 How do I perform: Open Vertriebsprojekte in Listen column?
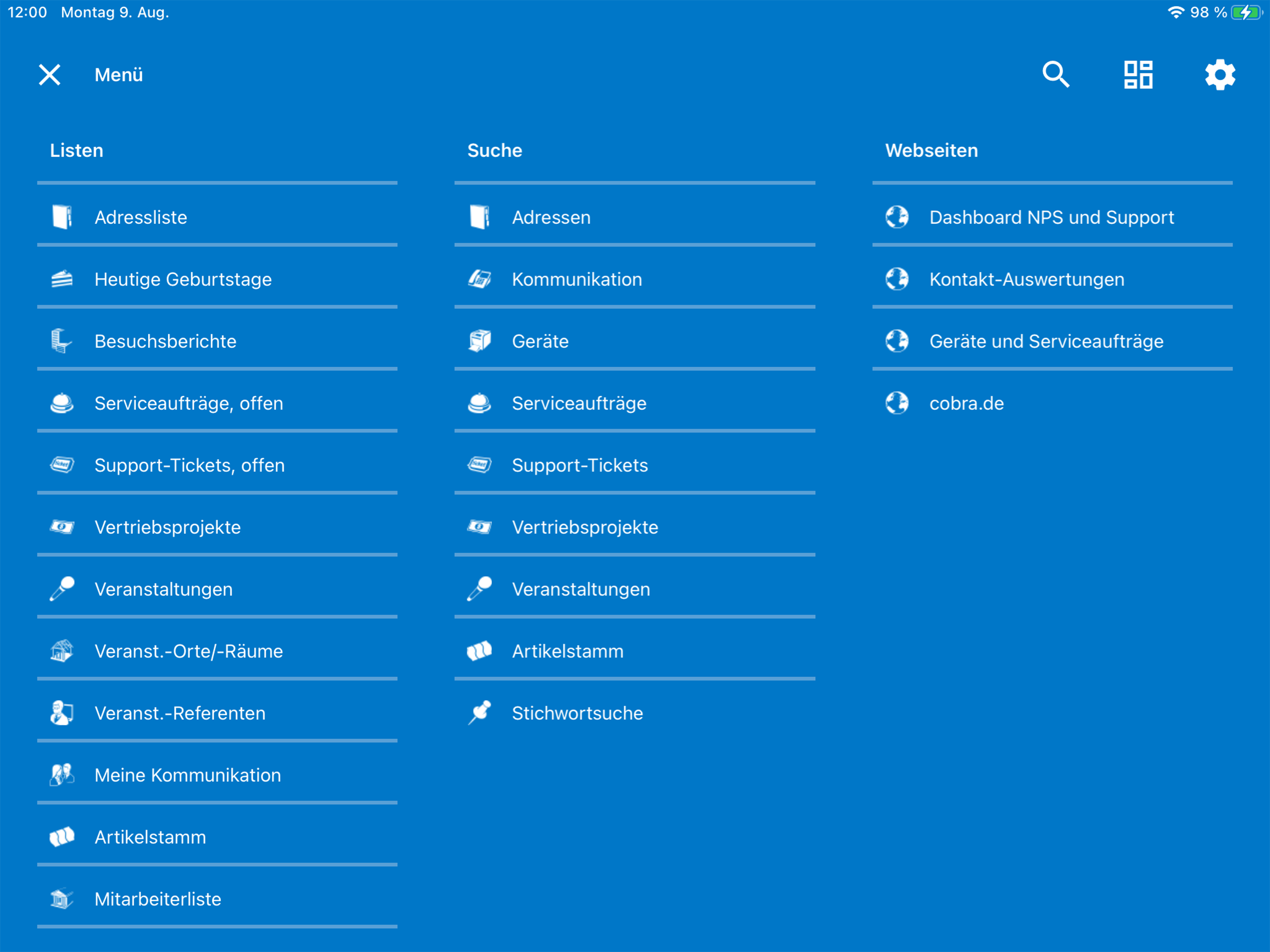point(217,527)
